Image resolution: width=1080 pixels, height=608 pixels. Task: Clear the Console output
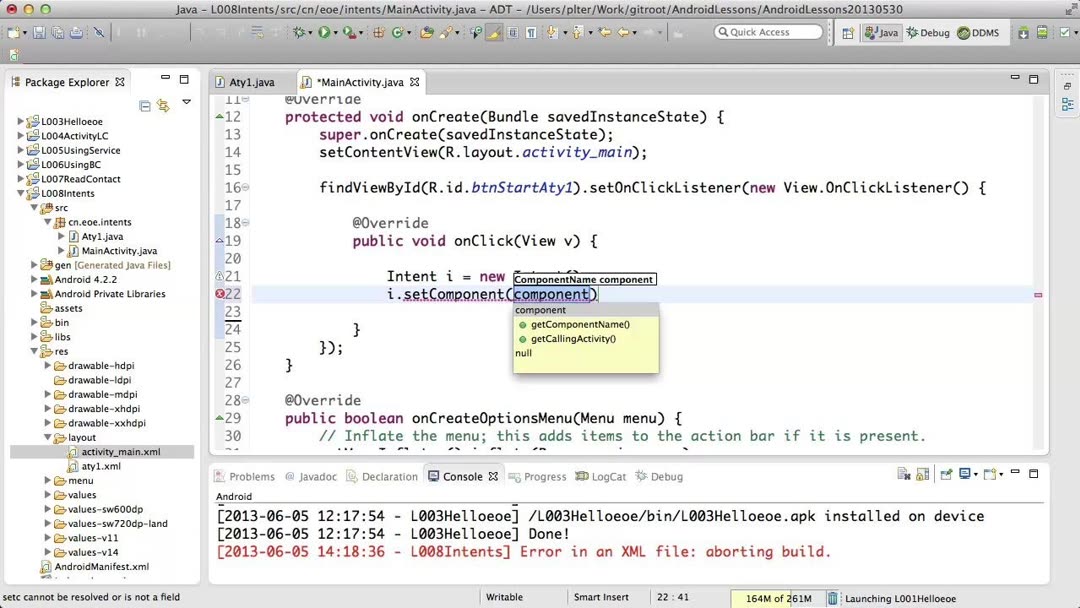tap(903, 476)
